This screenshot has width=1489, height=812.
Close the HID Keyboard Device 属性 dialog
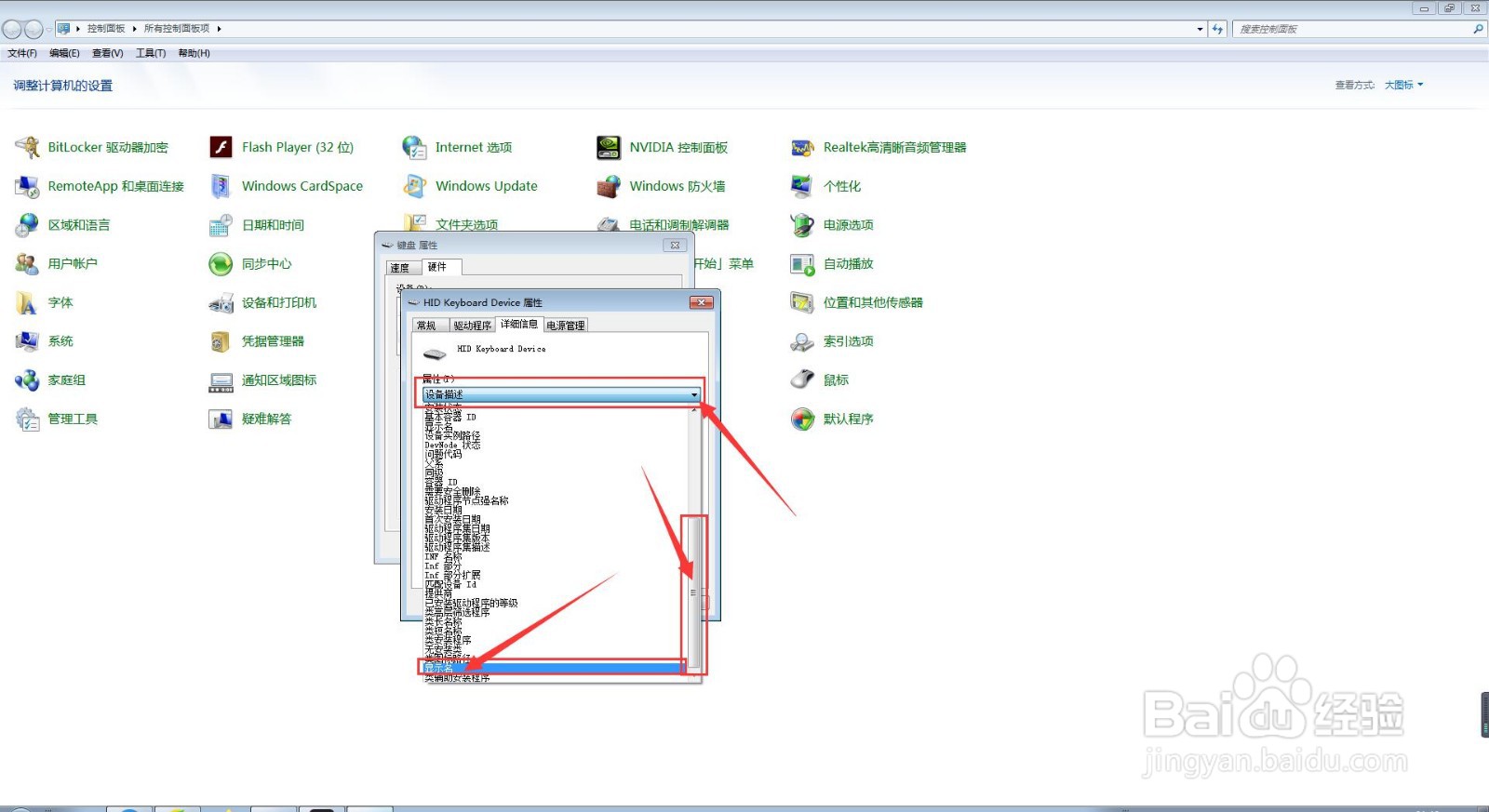(x=702, y=302)
